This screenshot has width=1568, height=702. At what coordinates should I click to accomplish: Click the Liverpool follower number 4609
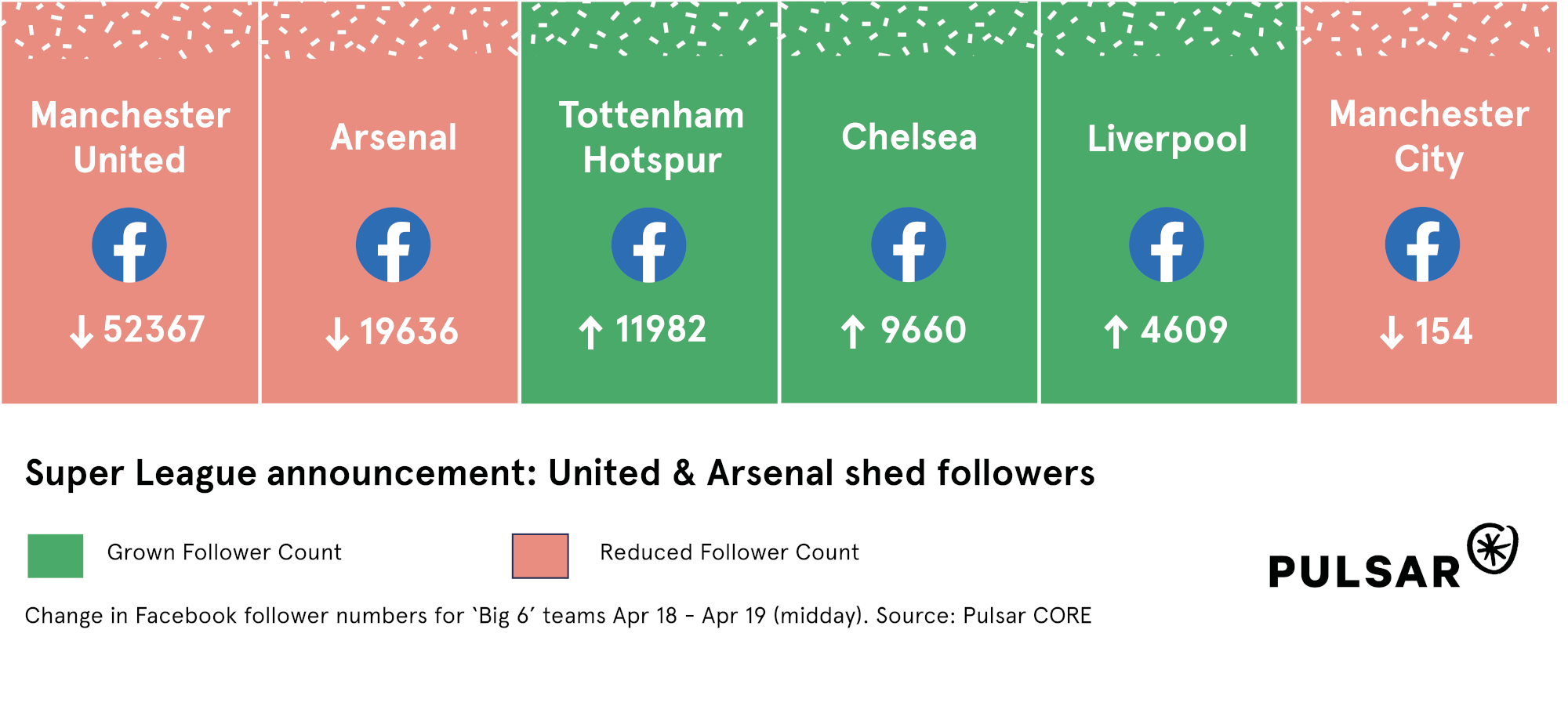click(x=1184, y=330)
